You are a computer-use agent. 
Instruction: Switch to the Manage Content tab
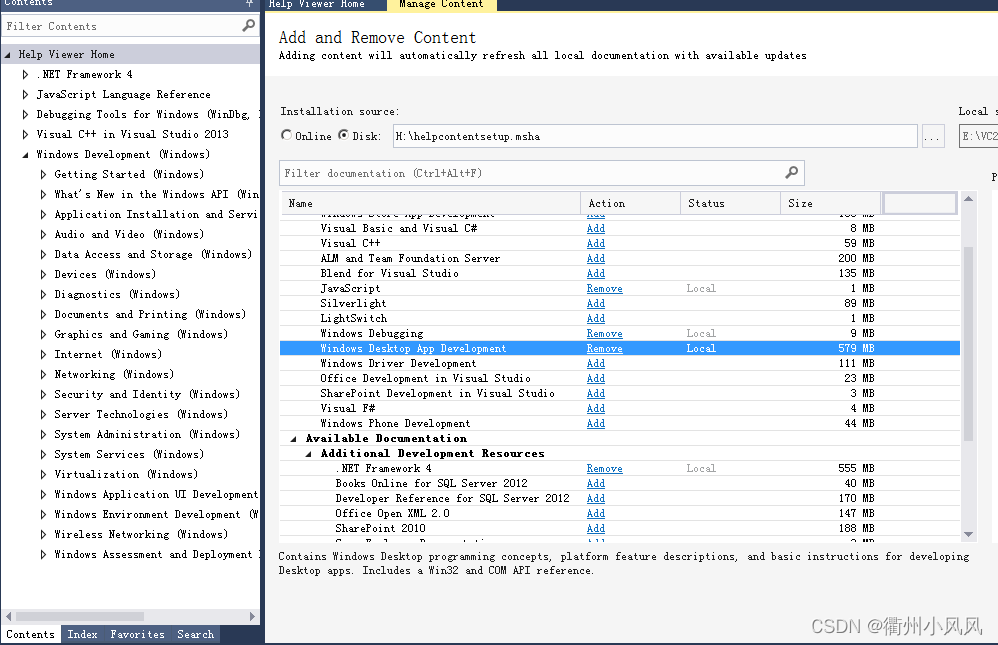pyautogui.click(x=441, y=5)
